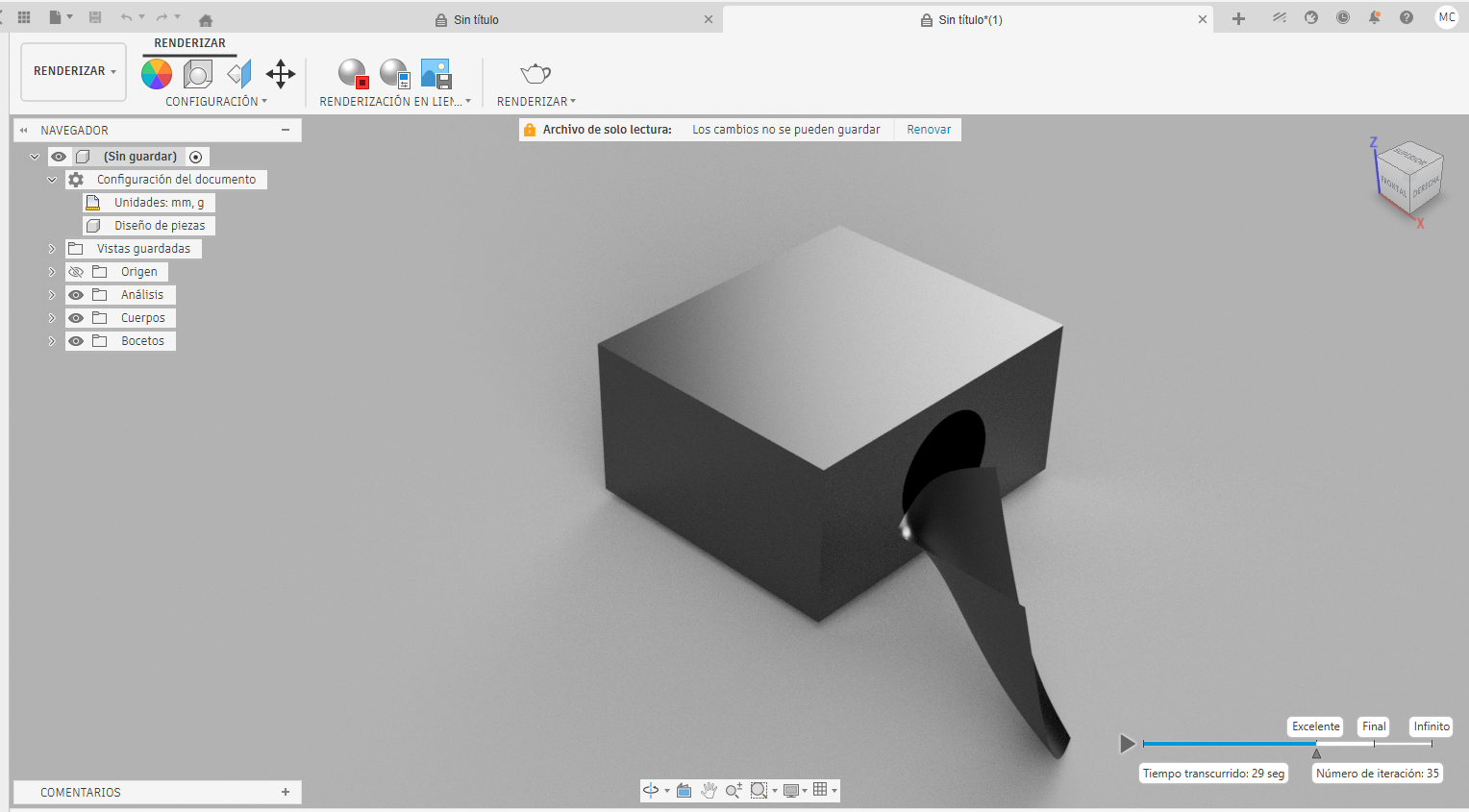Click the Renovar link
The image size is (1469, 812).
tap(929, 130)
